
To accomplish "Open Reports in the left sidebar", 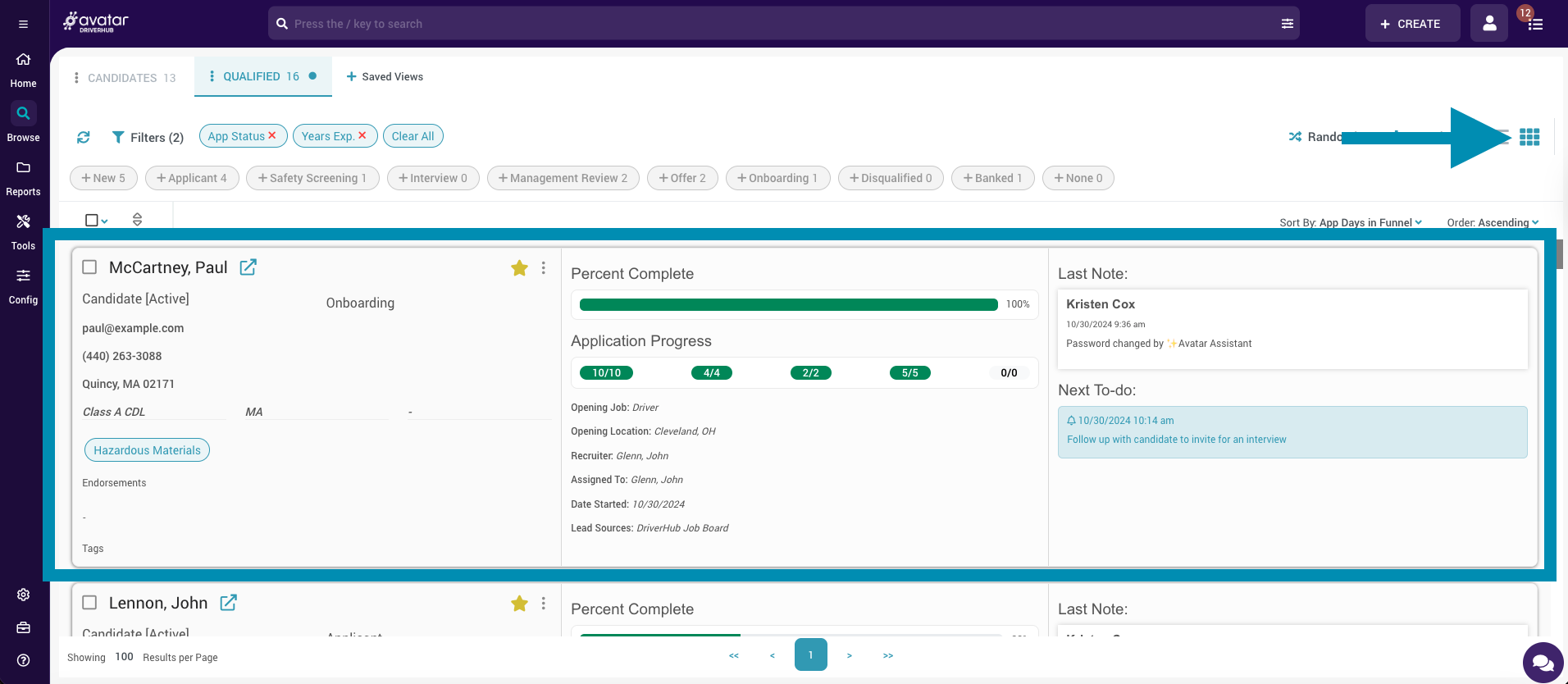I will pos(23,177).
